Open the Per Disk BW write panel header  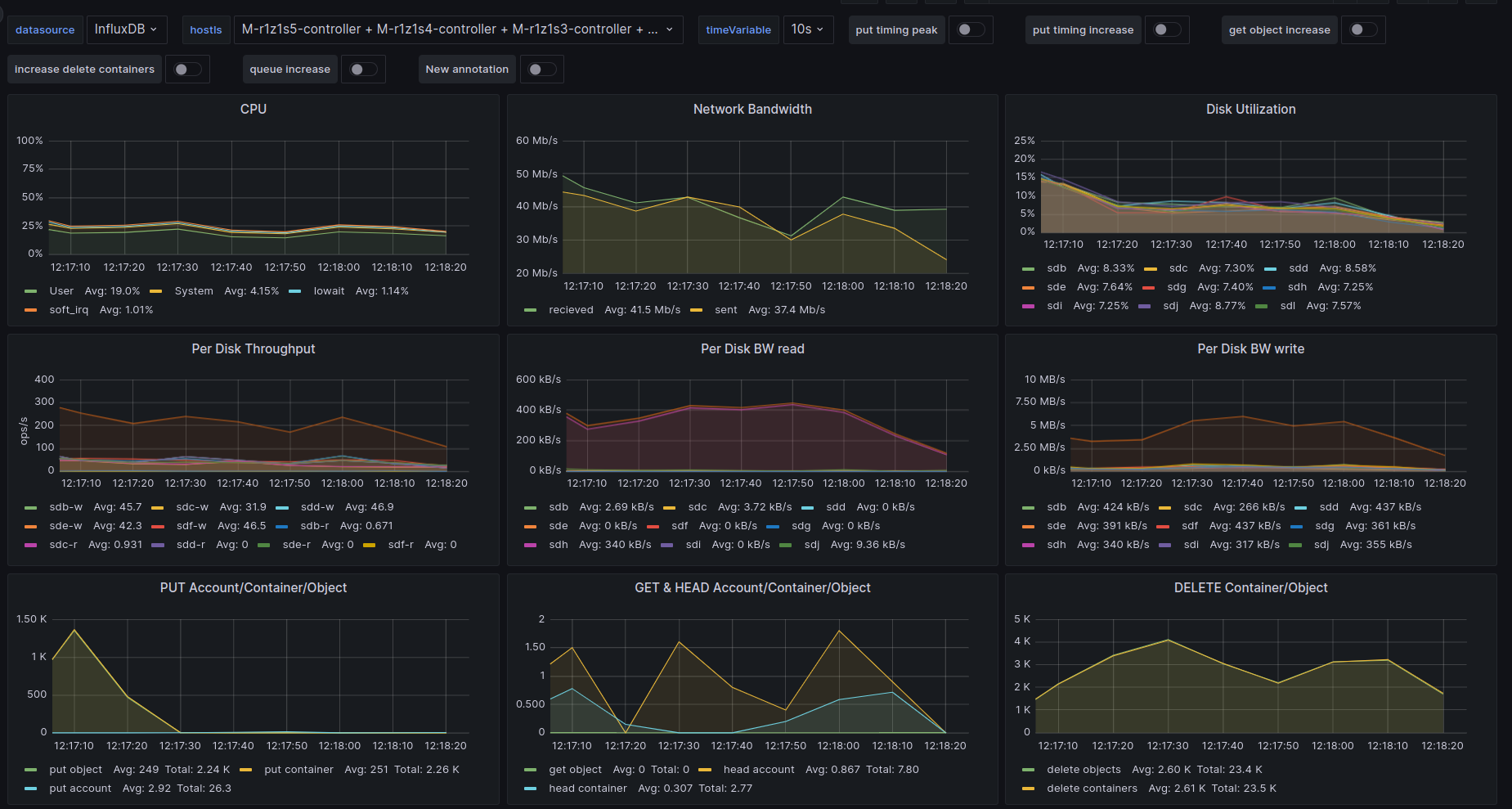click(1250, 348)
